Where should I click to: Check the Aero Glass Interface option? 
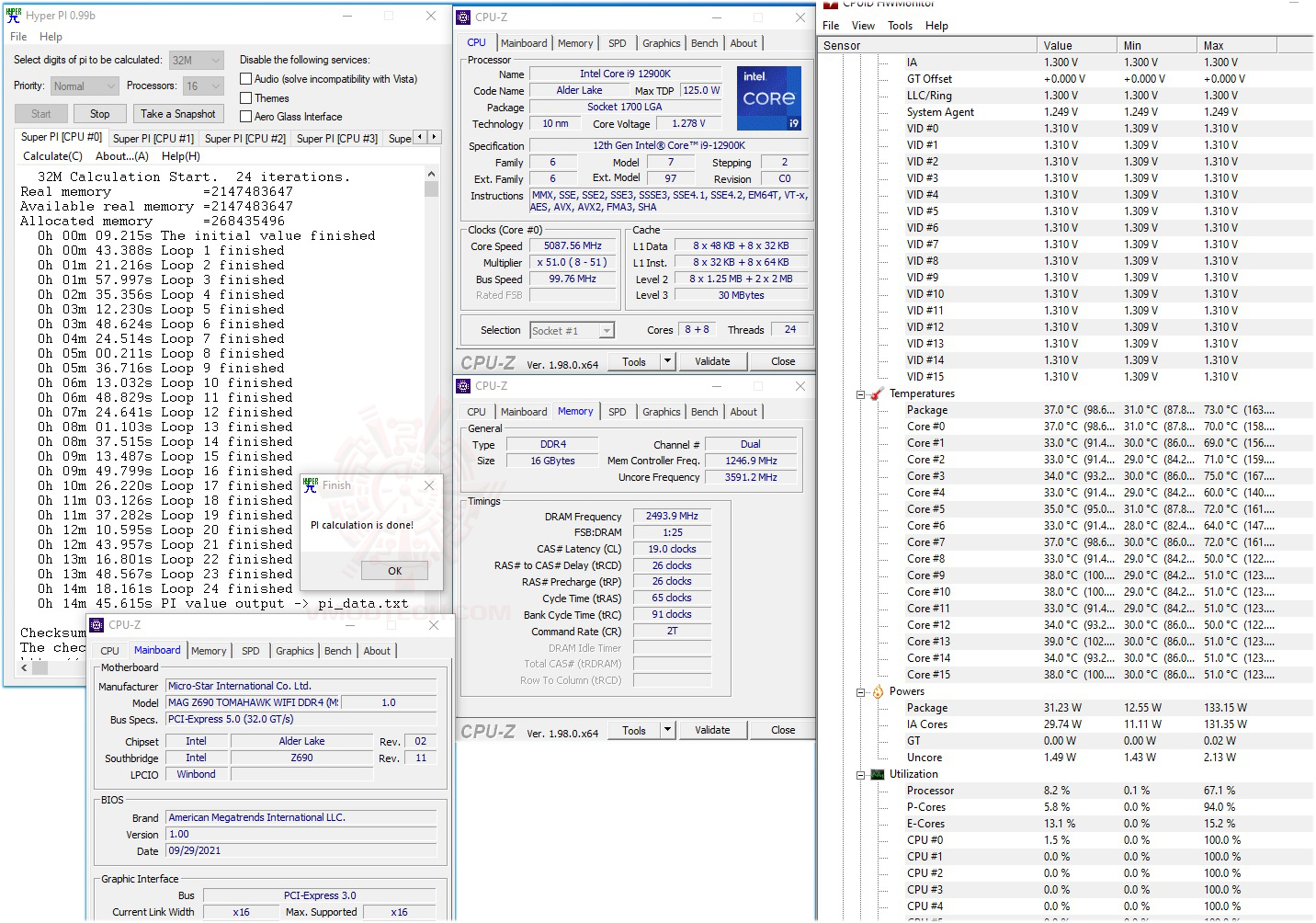[x=245, y=117]
